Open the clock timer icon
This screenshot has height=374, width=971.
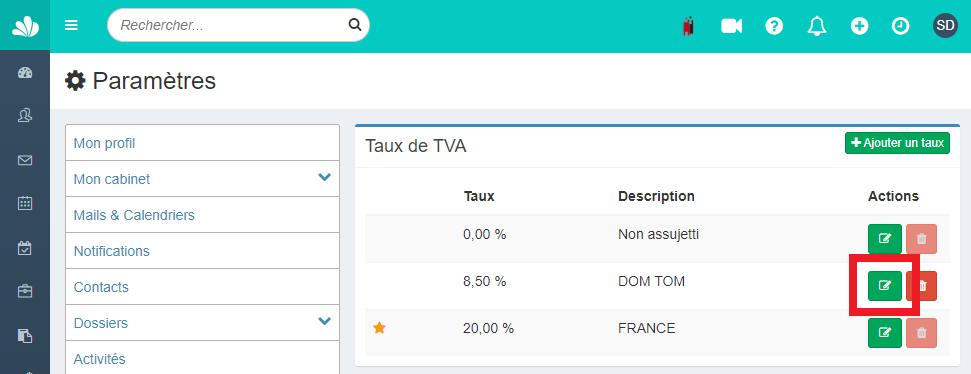900,26
